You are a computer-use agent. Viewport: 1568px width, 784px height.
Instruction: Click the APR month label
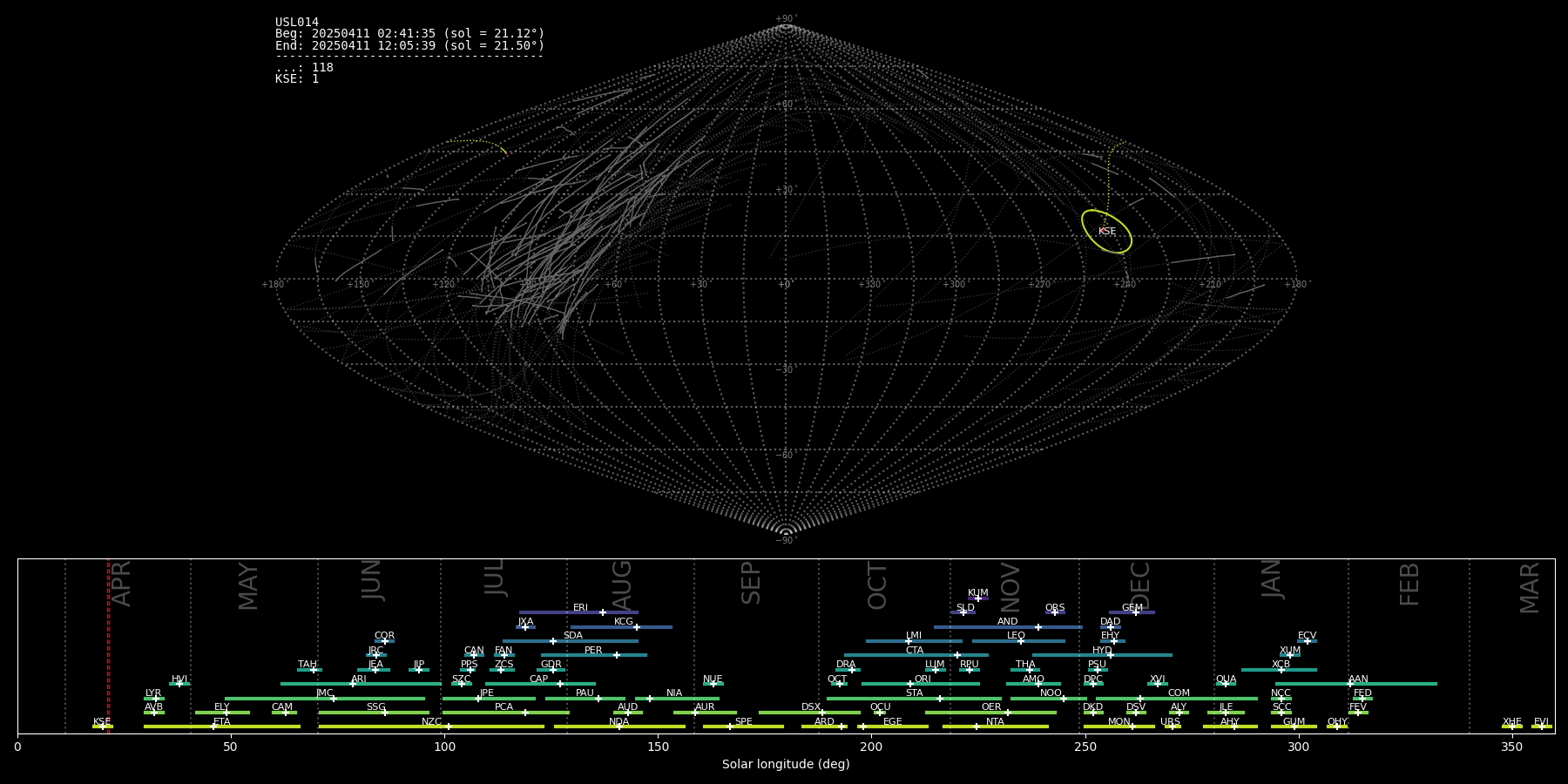[x=122, y=584]
